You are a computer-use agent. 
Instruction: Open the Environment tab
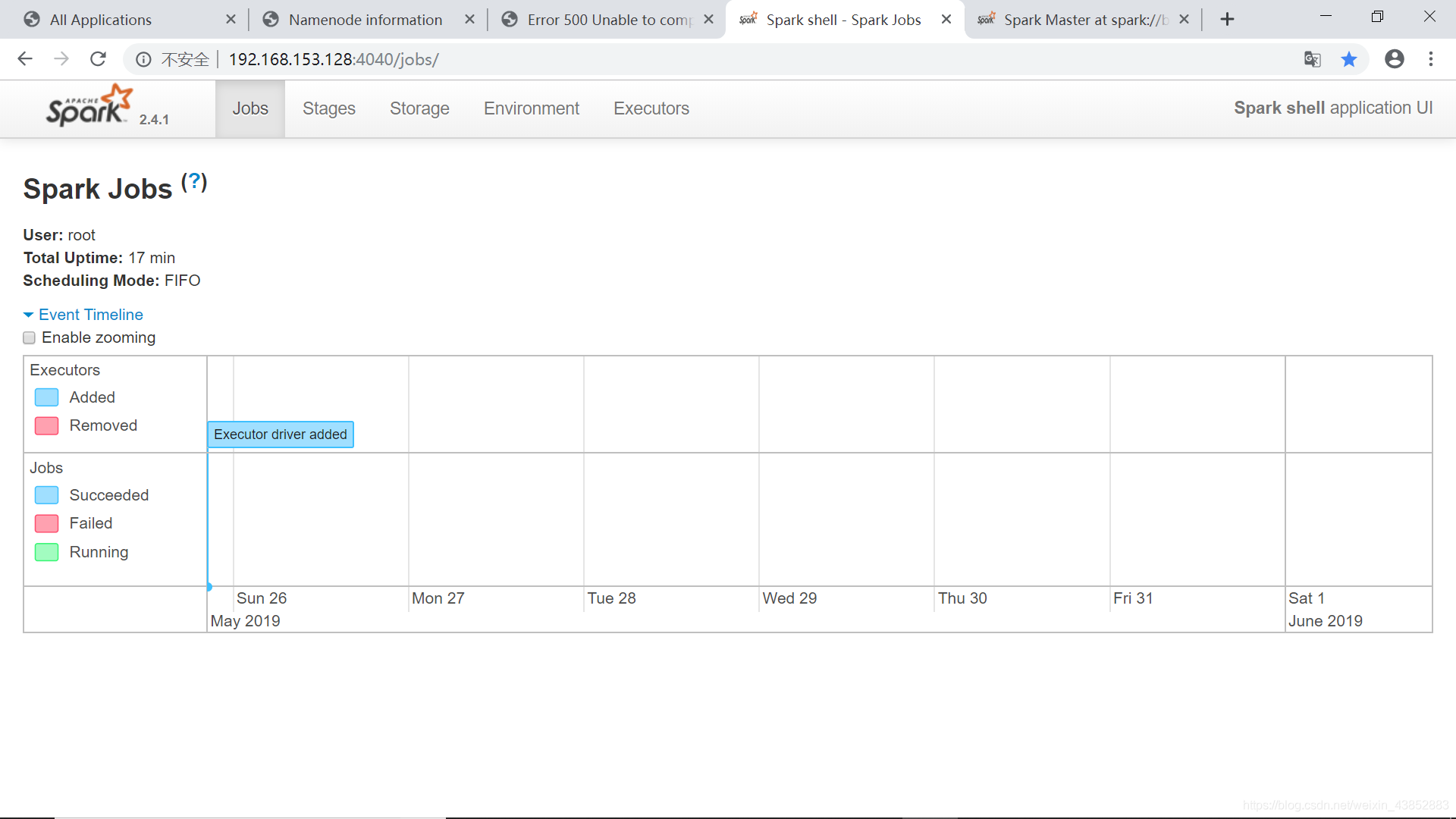[532, 108]
